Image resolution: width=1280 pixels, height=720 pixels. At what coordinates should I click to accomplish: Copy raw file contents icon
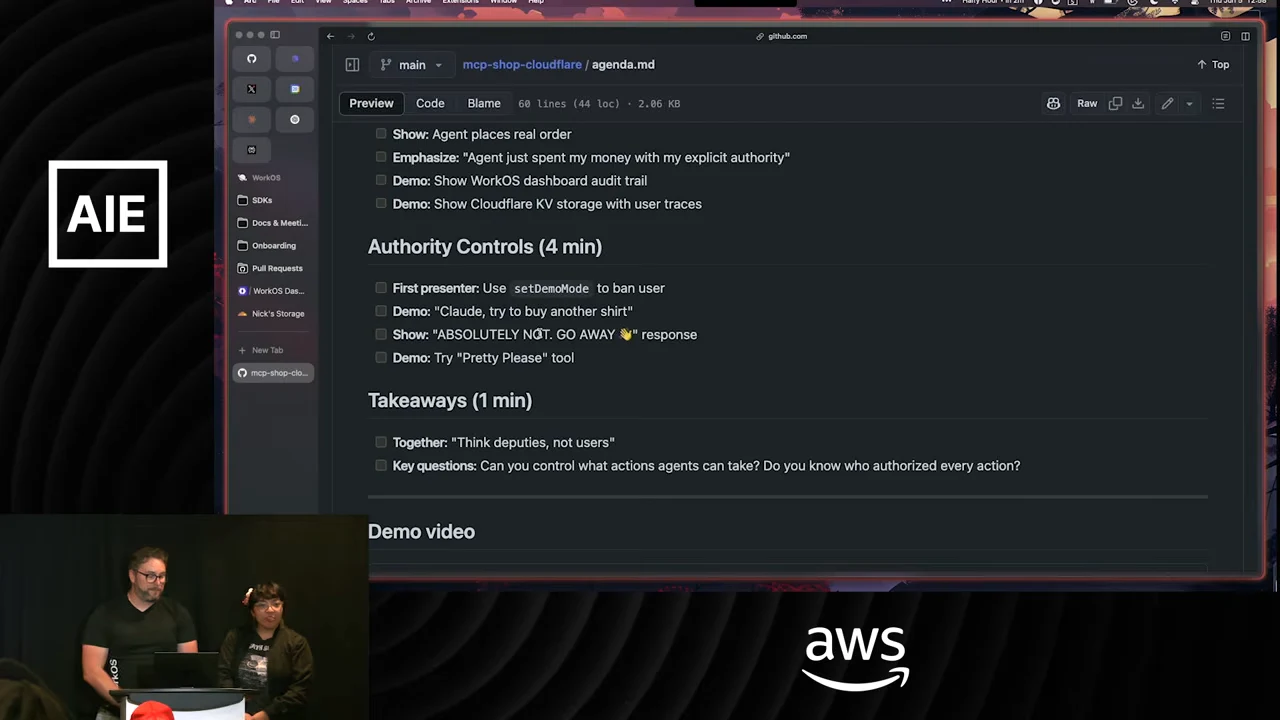click(1115, 103)
